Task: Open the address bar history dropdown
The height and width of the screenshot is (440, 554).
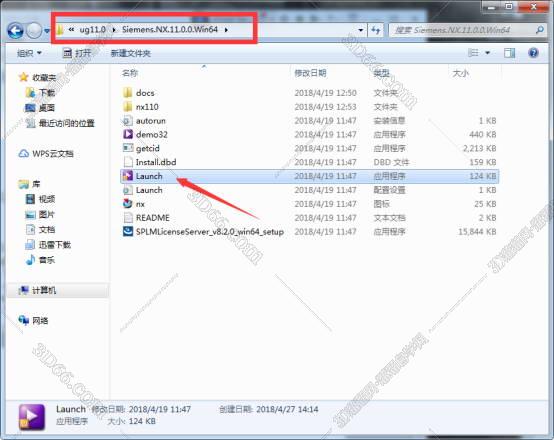Action: pyautogui.click(x=360, y=30)
